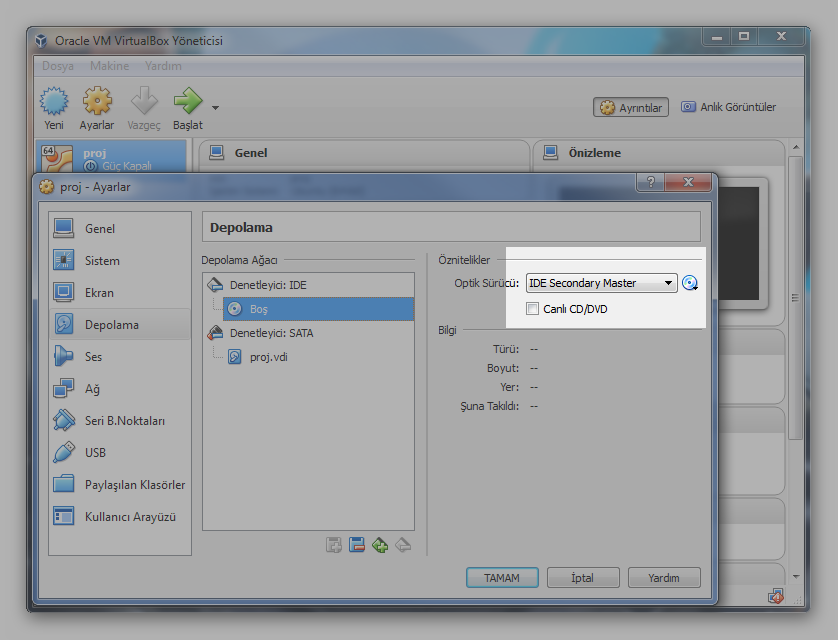
Task: Open dropdown arrow next to Başlat
Action: point(215,108)
